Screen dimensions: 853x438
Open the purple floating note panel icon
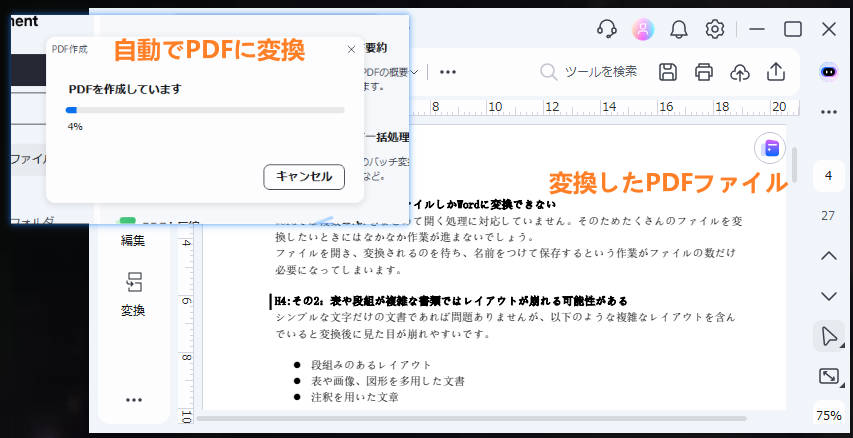[770, 148]
